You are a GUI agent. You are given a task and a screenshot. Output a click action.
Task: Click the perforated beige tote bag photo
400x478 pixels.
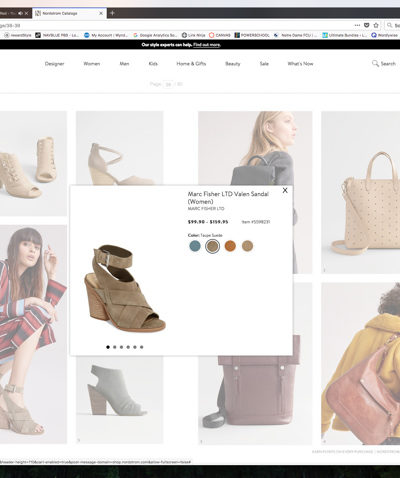point(361,192)
